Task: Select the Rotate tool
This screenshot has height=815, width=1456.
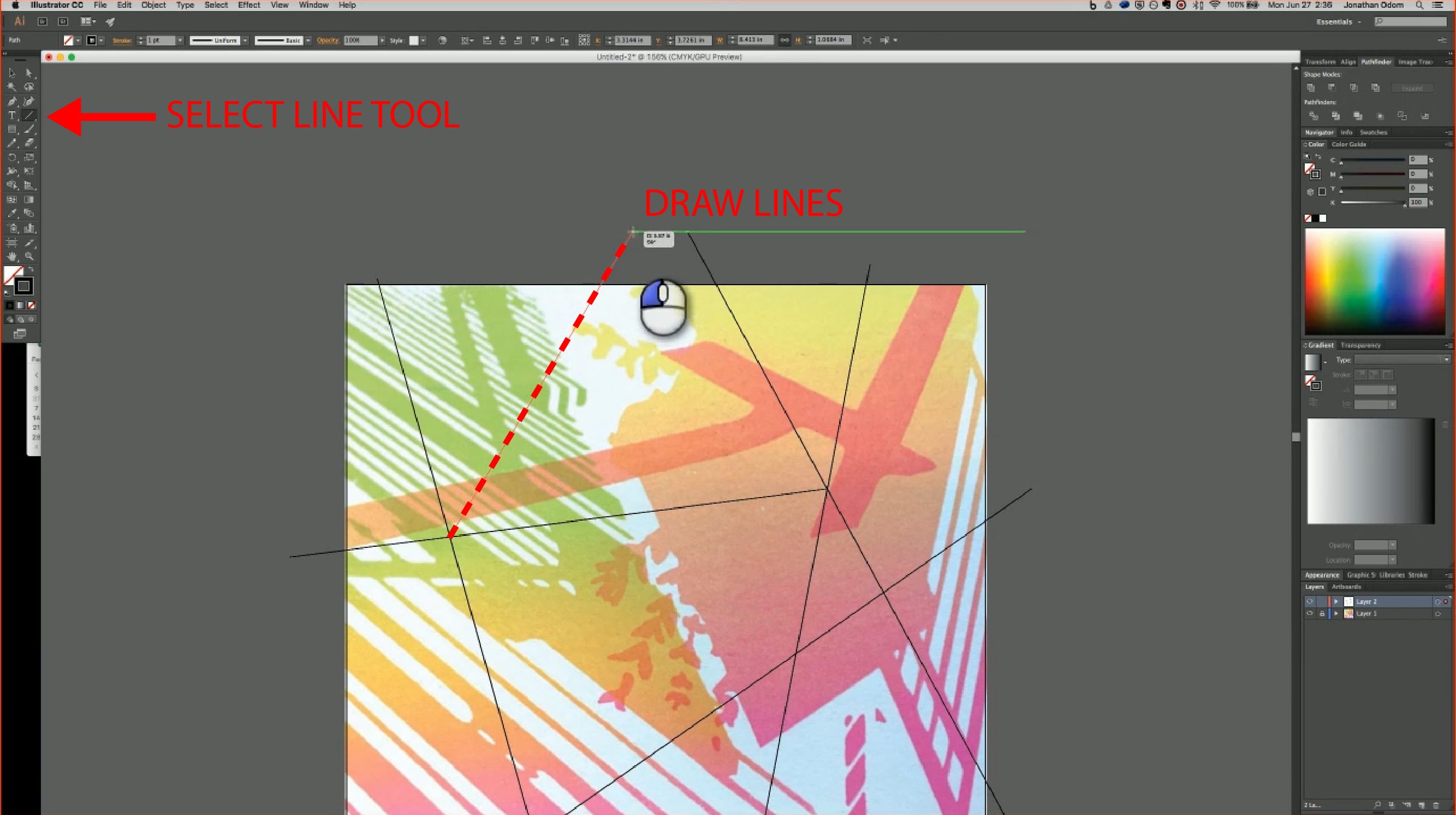Action: point(12,158)
